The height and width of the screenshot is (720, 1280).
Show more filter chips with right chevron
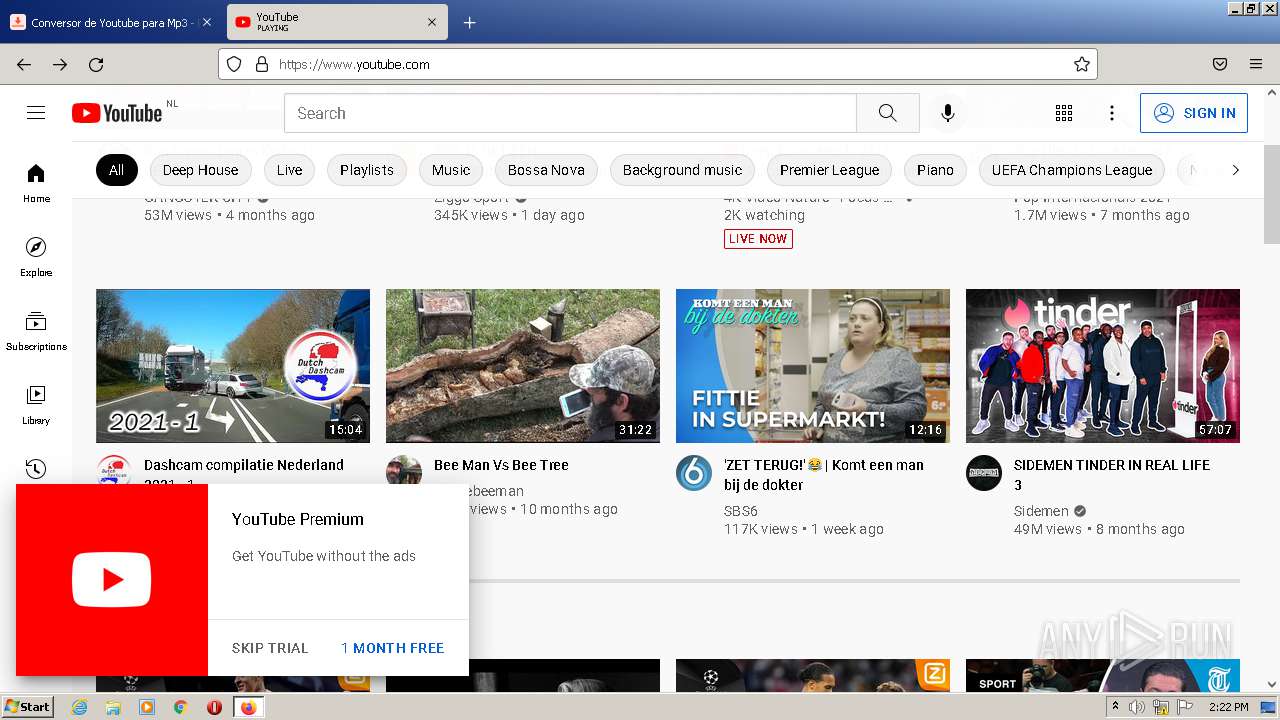tap(1235, 170)
